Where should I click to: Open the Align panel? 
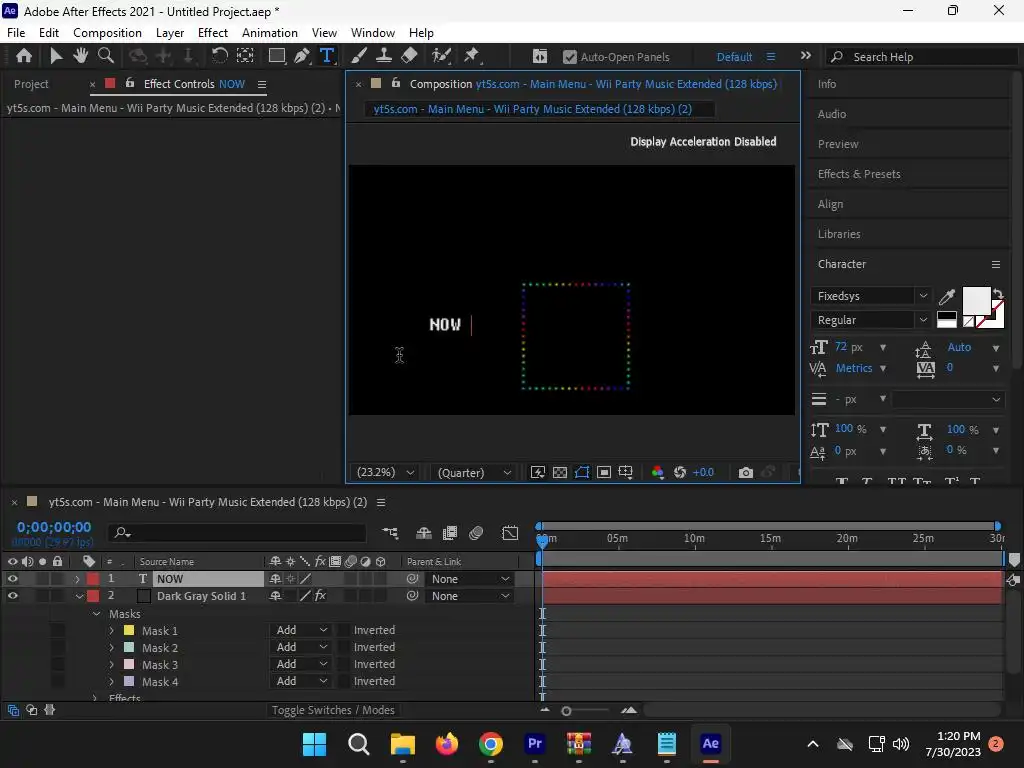point(830,204)
